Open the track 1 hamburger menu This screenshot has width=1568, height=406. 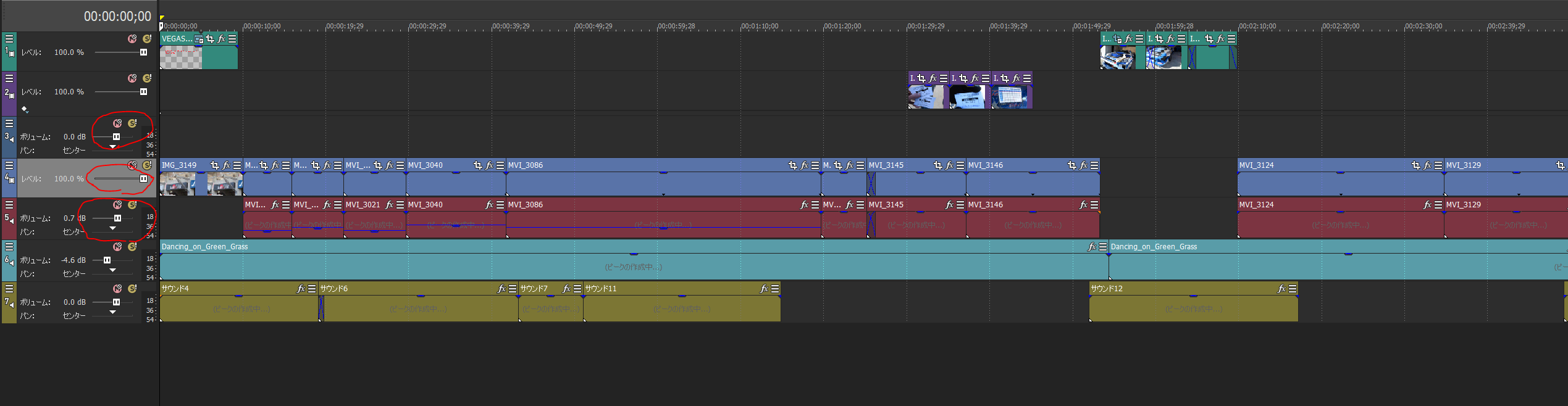(x=9, y=39)
